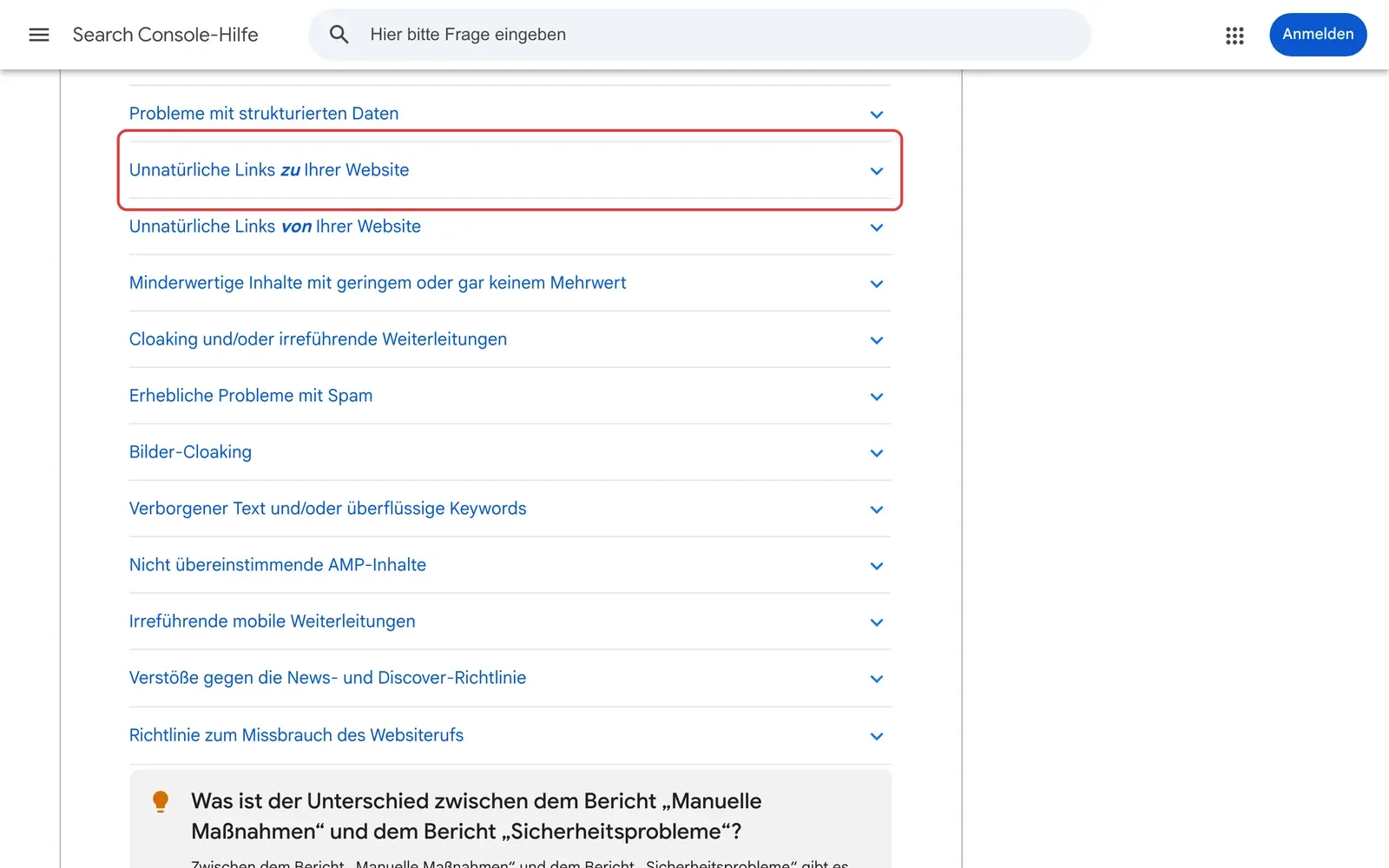This screenshot has width=1389, height=868.
Task: Select 'Nicht übereinstimmende AMP-Inhalte' title
Action: (278, 565)
